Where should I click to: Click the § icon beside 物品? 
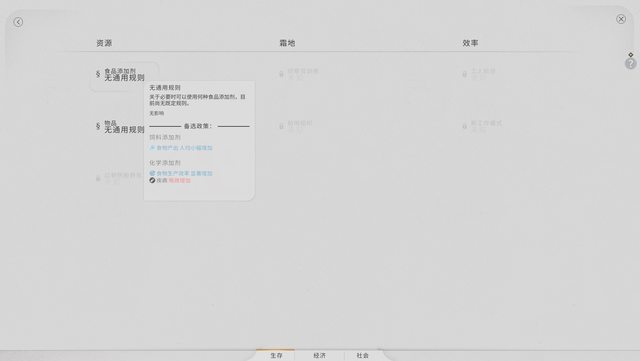[98, 126]
